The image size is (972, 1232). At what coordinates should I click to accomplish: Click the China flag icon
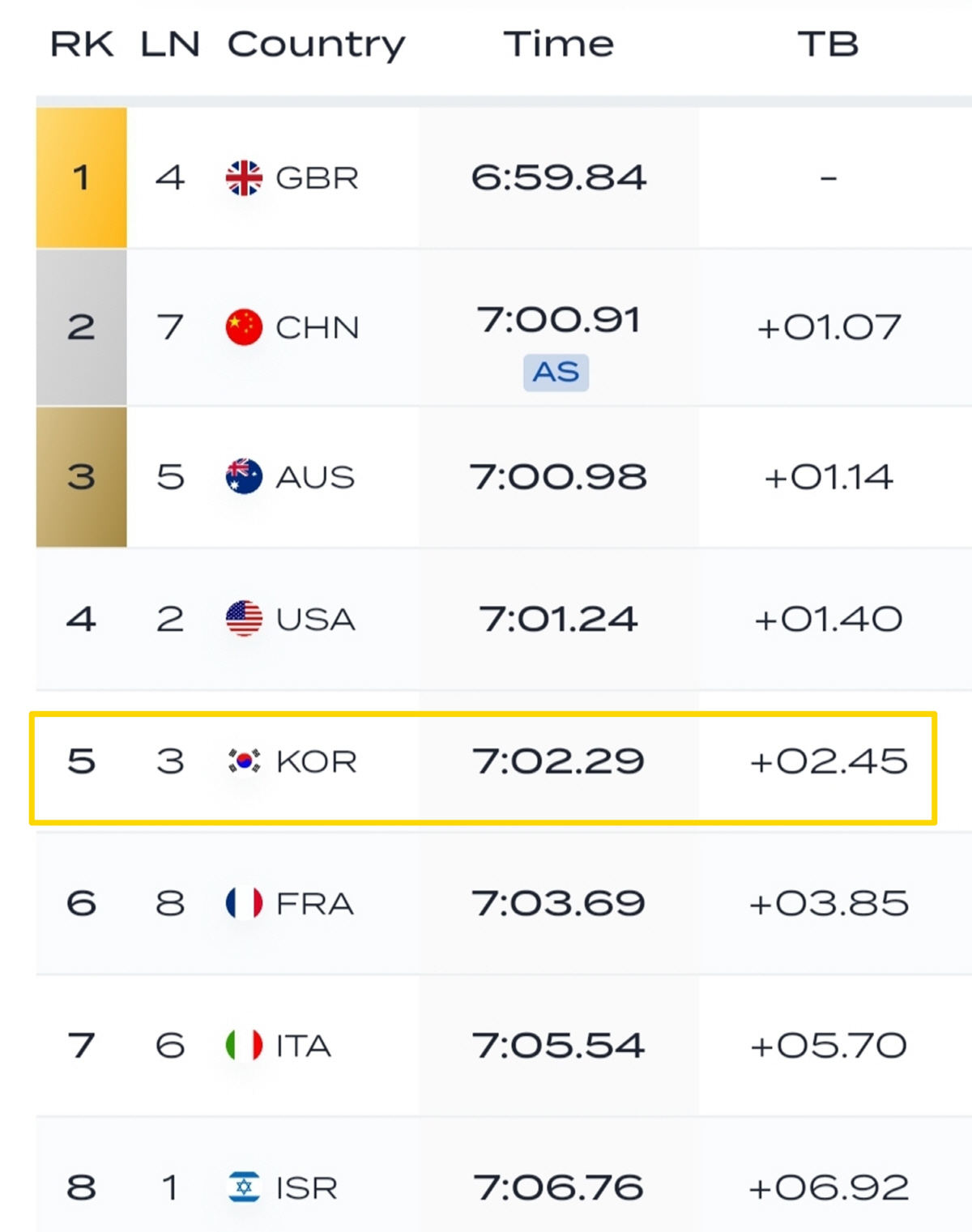click(x=244, y=327)
